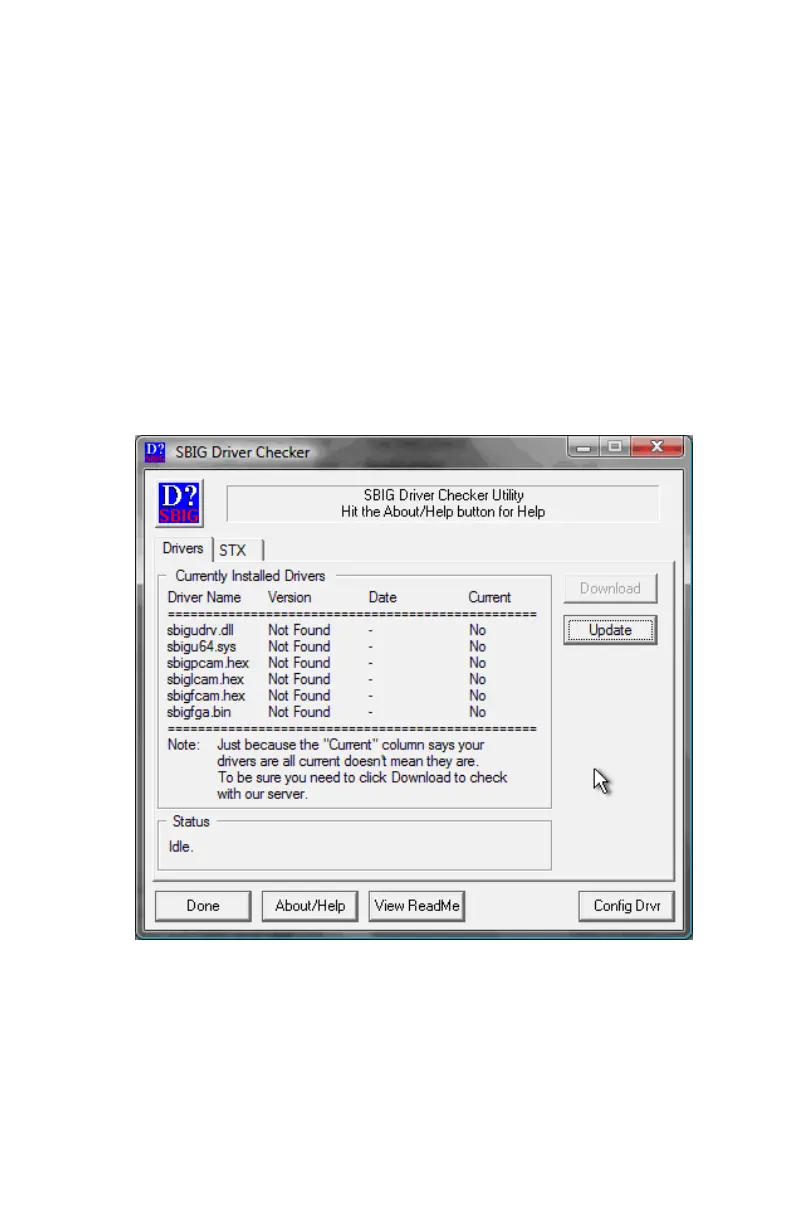
Task: Click the Done button
Action: (203, 906)
